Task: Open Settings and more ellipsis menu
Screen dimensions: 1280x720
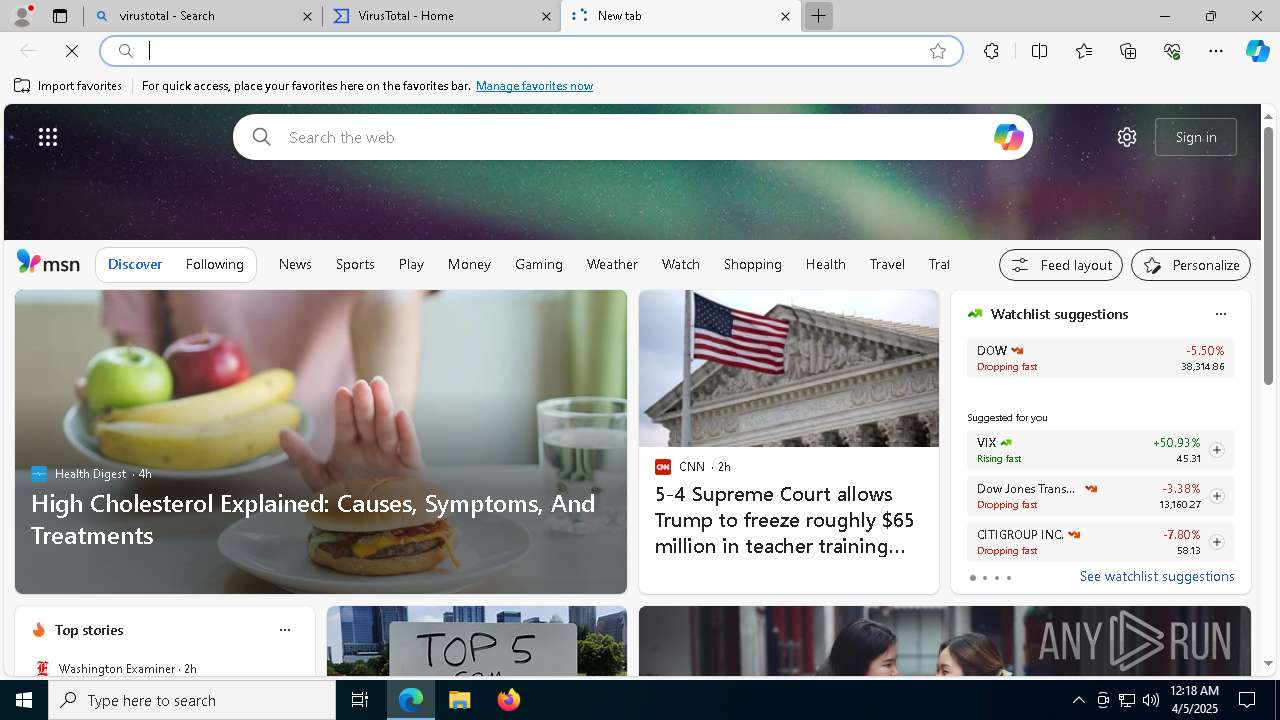Action: point(1216,51)
